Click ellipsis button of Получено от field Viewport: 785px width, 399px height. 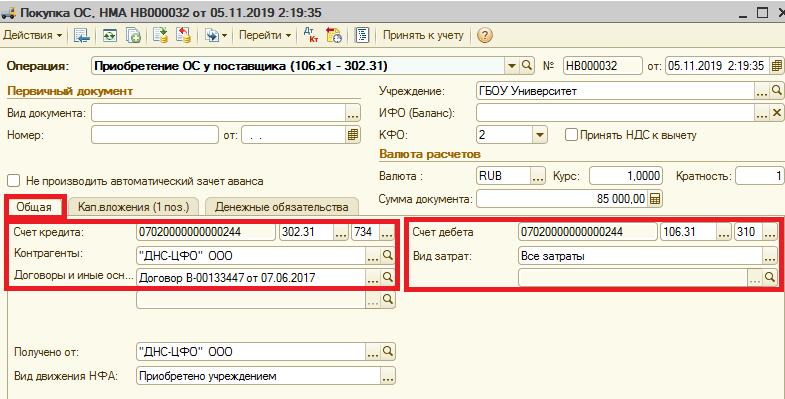pyautogui.click(x=373, y=351)
